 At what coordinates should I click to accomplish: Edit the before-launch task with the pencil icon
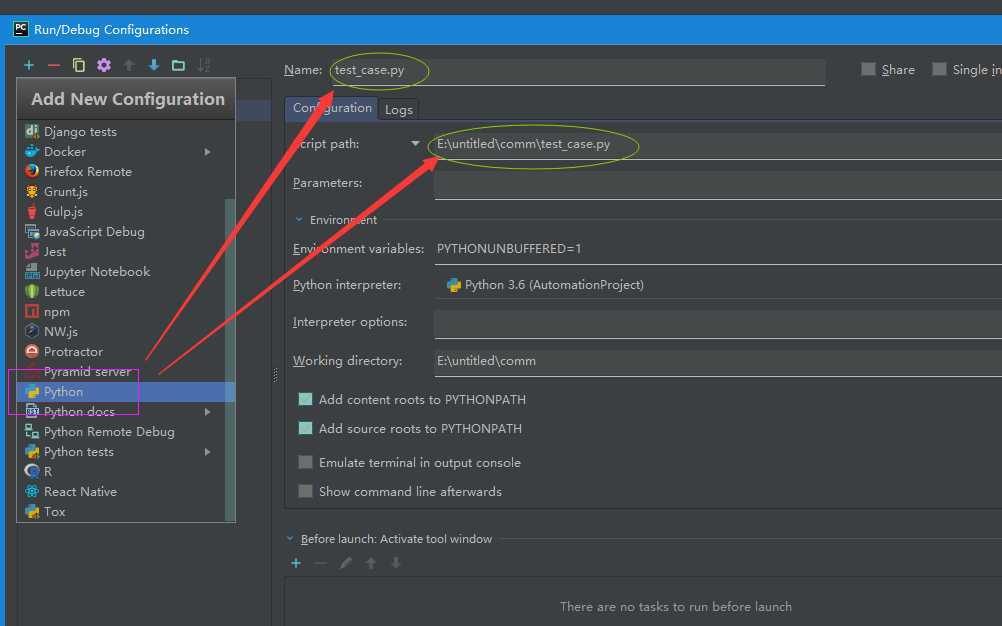346,563
